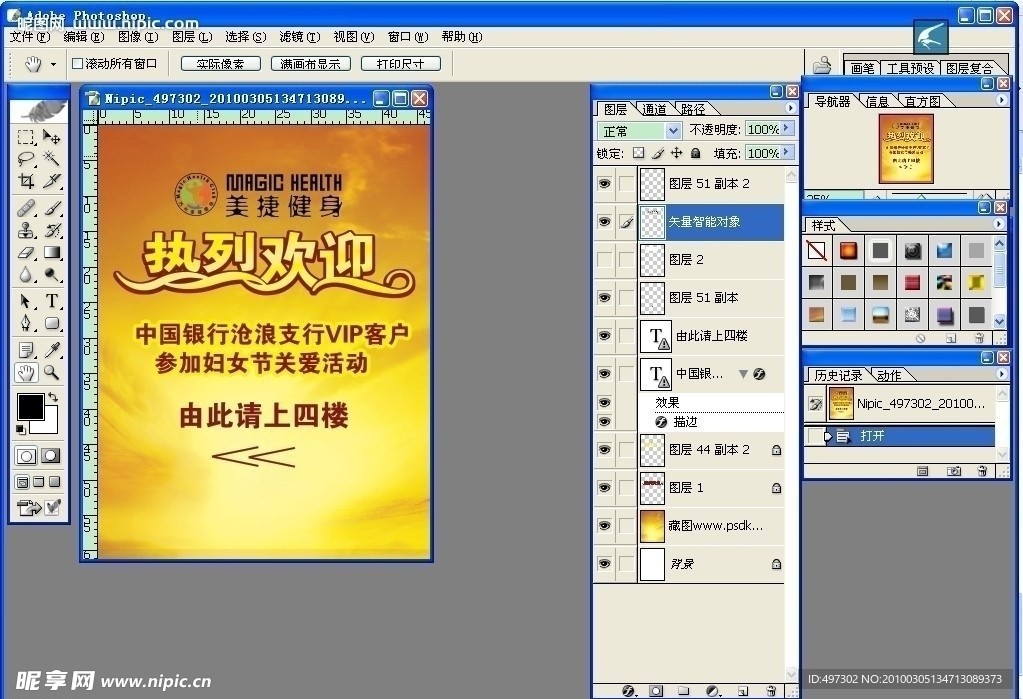
Task: Select the Crop tool
Action: pos(26,181)
